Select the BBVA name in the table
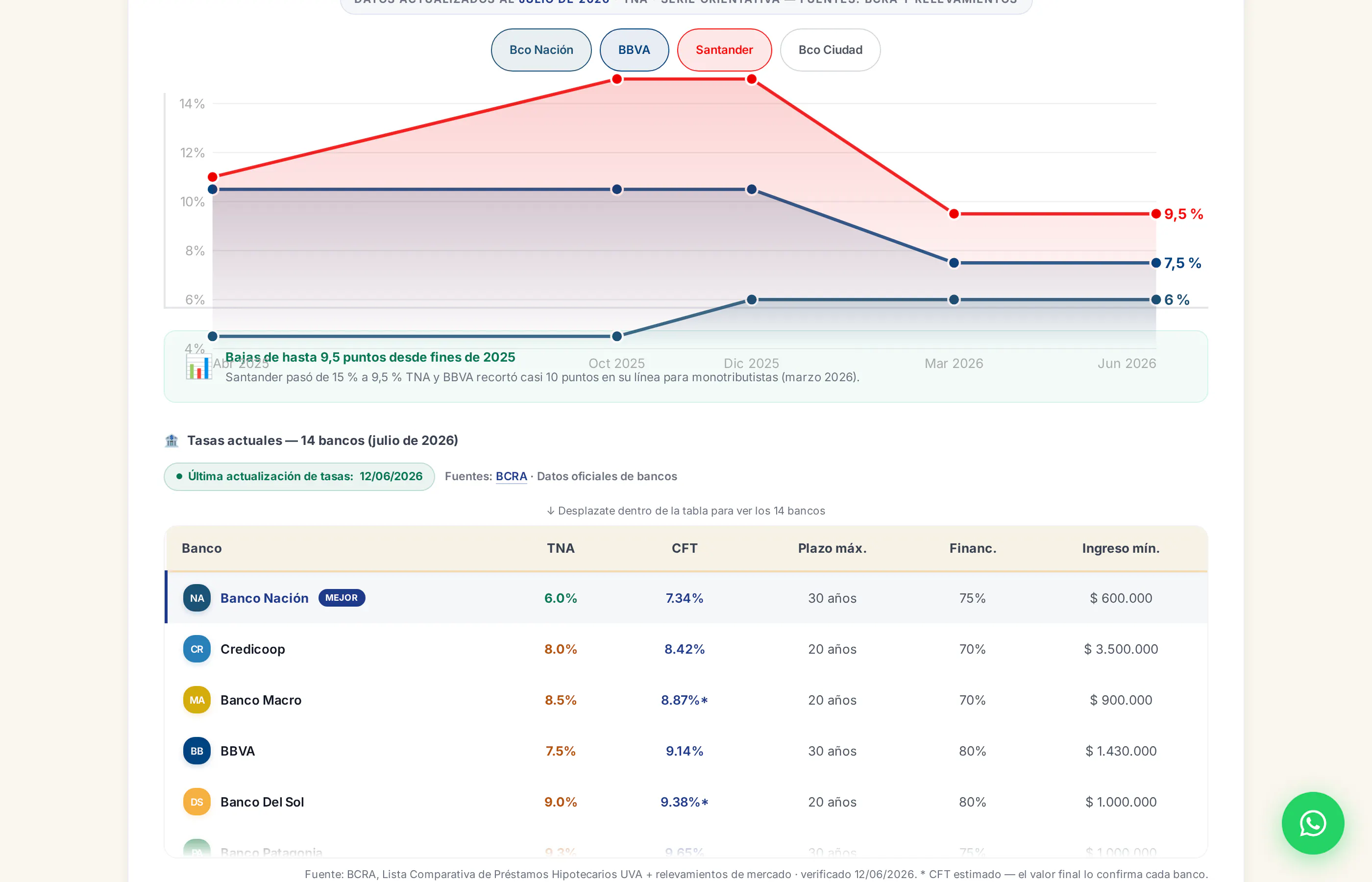This screenshot has width=1372, height=882. (238, 751)
